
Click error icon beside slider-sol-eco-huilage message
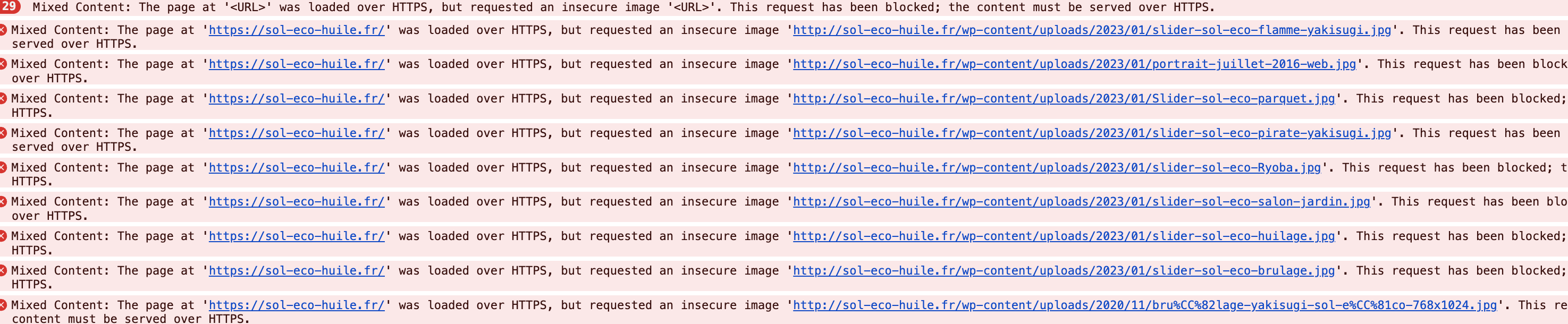pos(3,235)
